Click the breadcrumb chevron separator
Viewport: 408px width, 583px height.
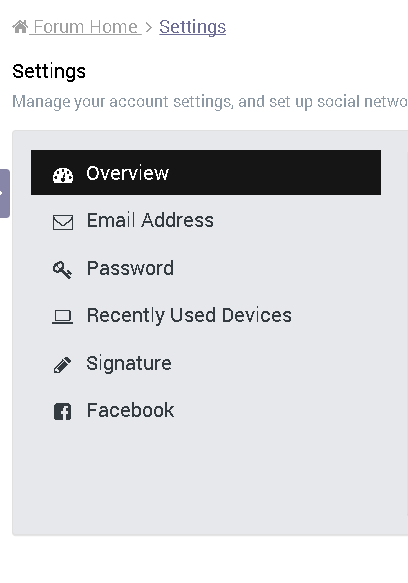[x=149, y=28]
